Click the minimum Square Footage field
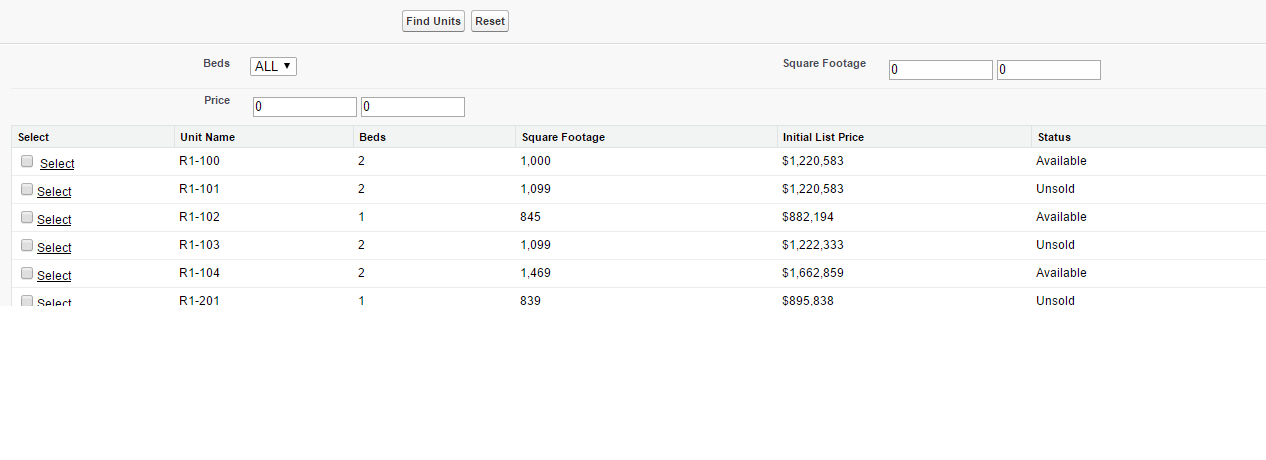 (x=940, y=70)
